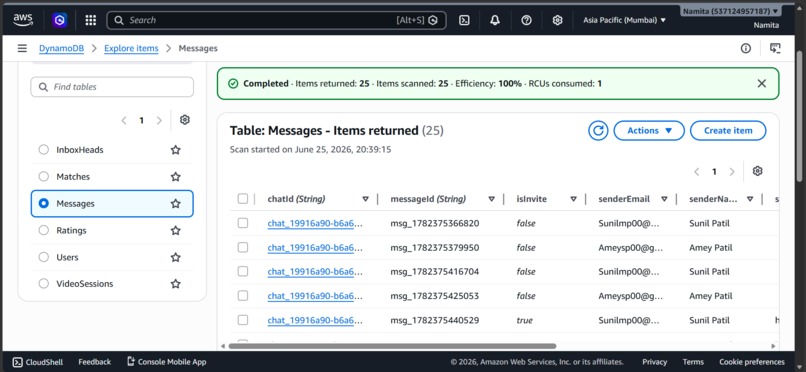Check the row for msg_1782375379950
Viewport: 806px width, 372px height.
[x=243, y=247]
